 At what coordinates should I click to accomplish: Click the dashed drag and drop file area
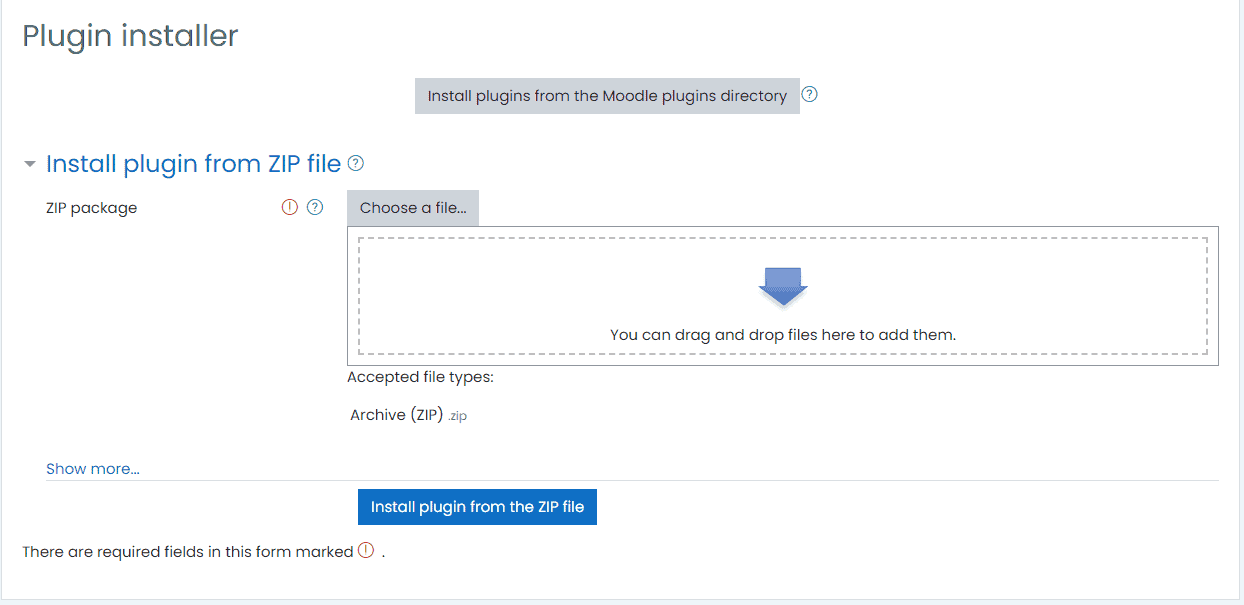[783, 296]
